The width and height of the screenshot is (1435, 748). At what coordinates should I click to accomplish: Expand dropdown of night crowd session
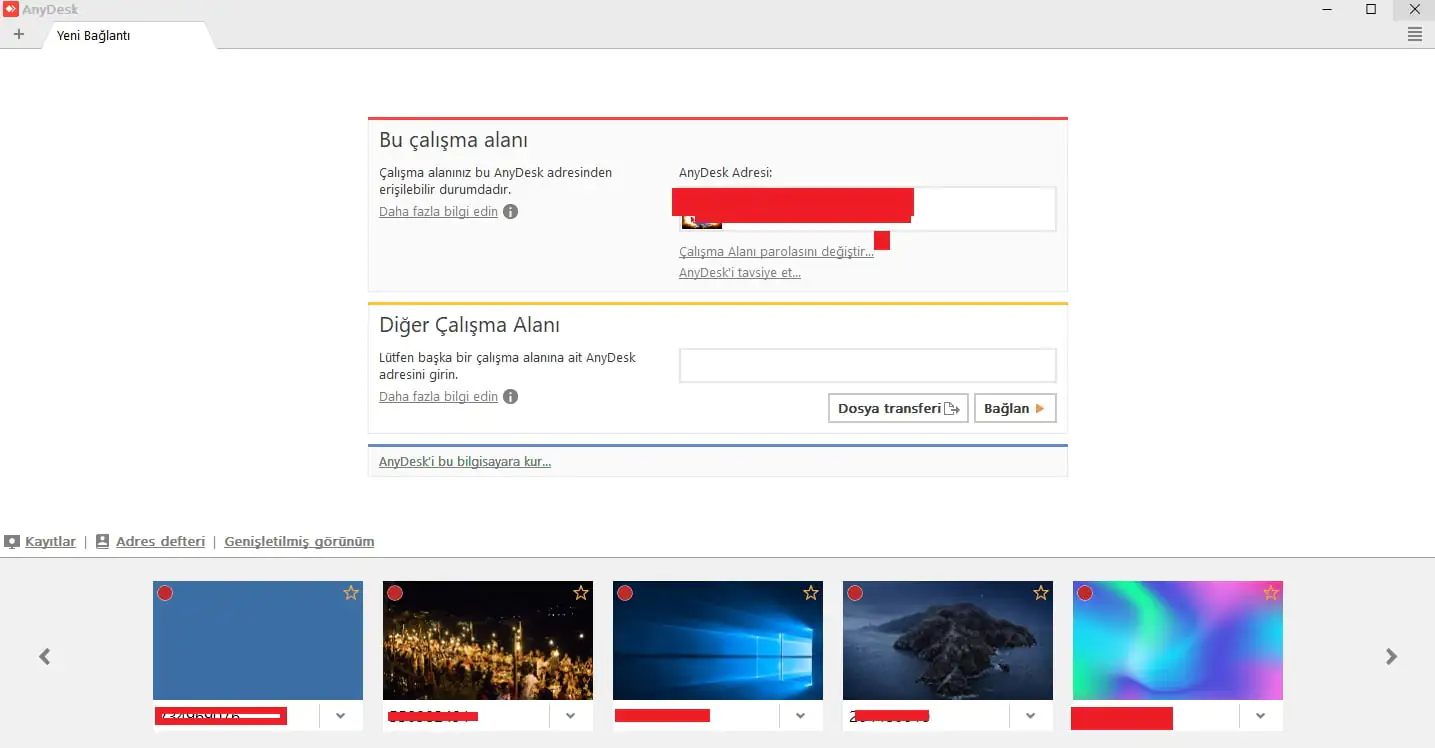[570, 716]
